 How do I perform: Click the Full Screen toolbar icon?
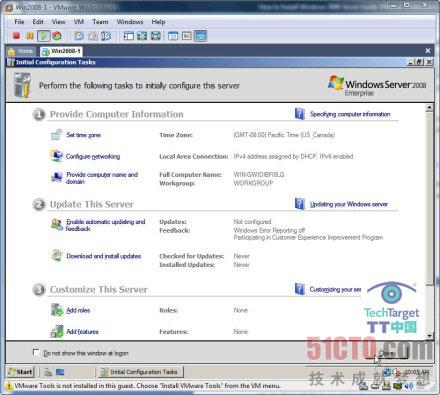coord(156,36)
